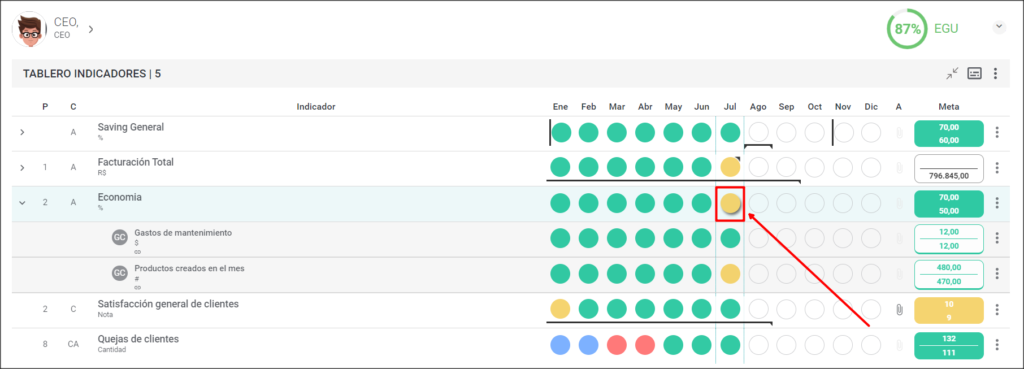Click the Facturación Total meta 796.845,00 box

coord(949,168)
